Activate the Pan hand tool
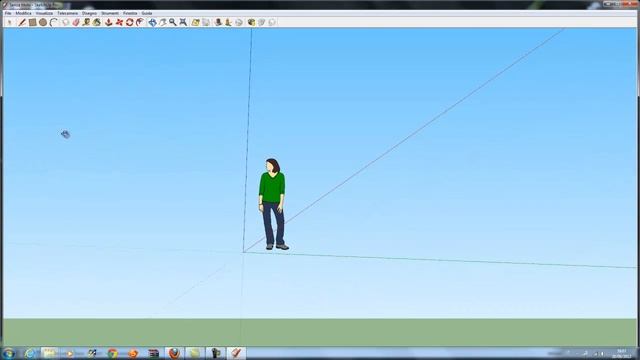 click(x=163, y=22)
